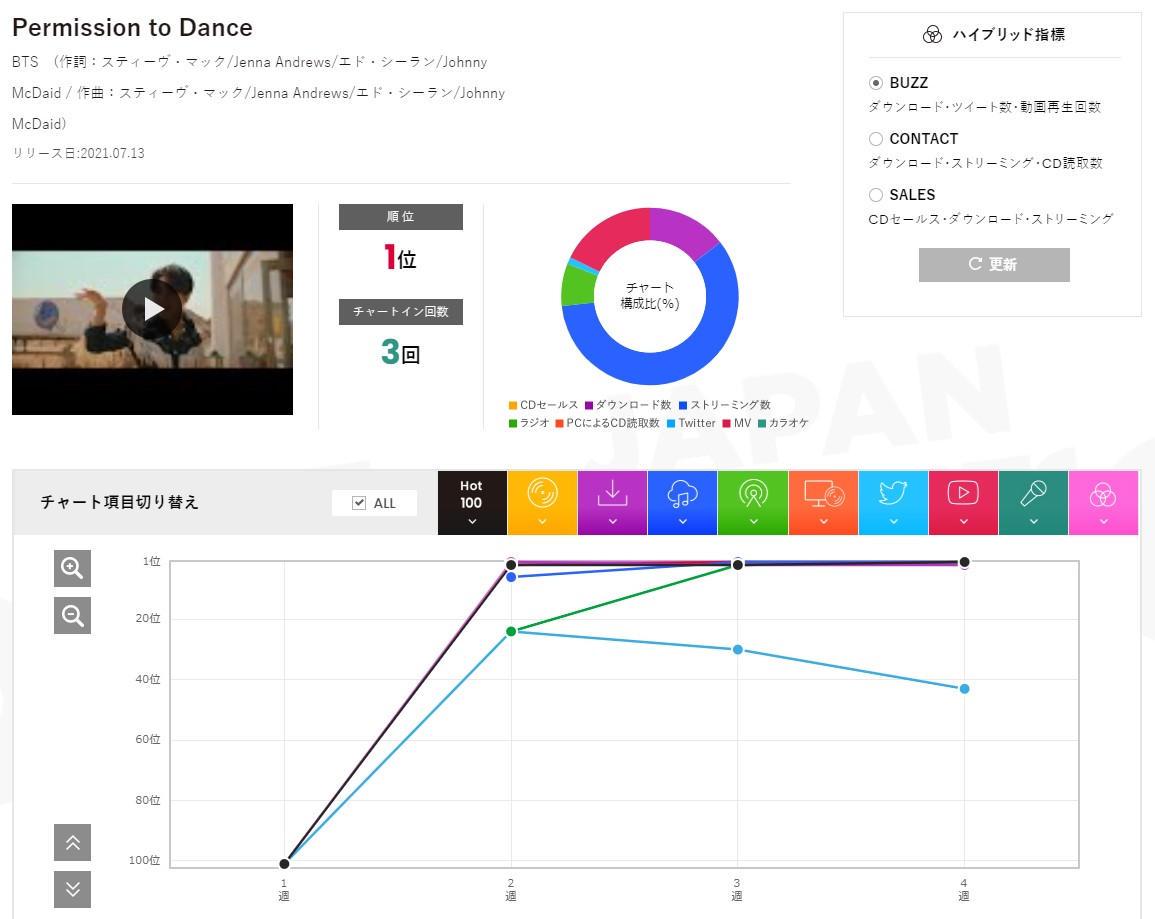Click the リリース日:2021.07.13 text
This screenshot has width=1155, height=919.
click(78, 153)
